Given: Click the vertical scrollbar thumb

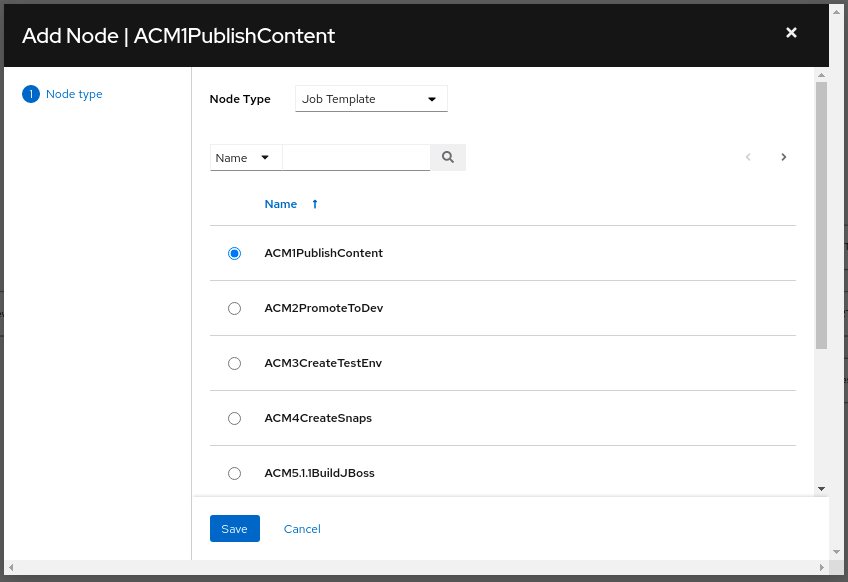Looking at the screenshot, I should (x=821, y=215).
